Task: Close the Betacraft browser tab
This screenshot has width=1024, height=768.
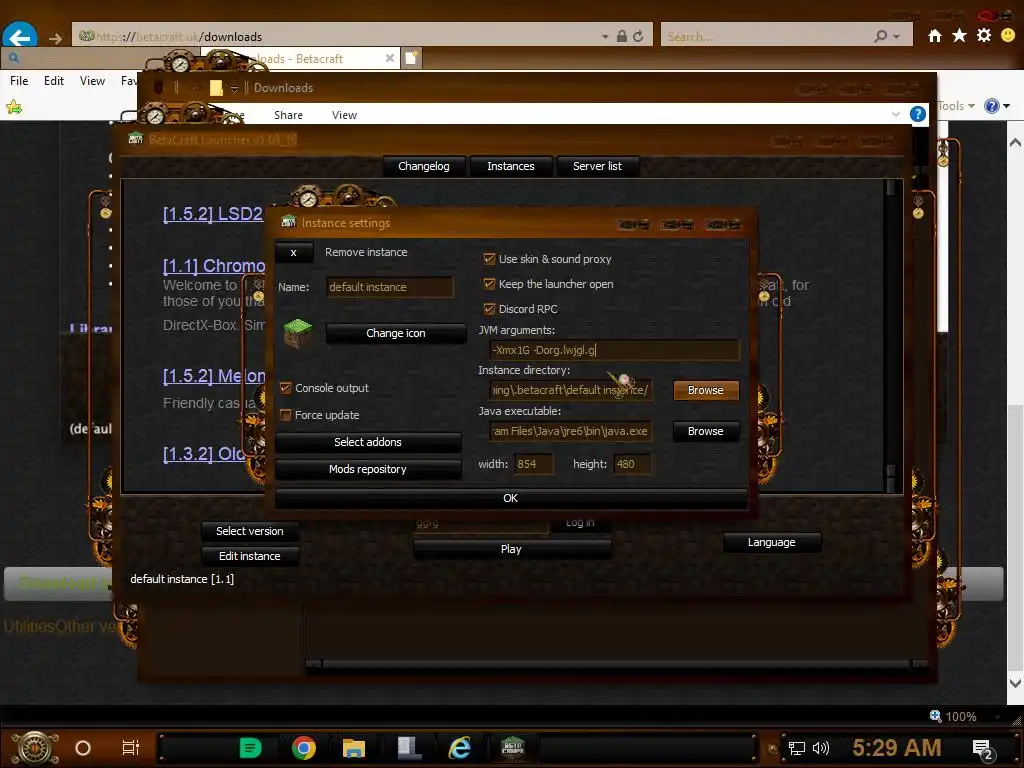Action: [x=390, y=58]
